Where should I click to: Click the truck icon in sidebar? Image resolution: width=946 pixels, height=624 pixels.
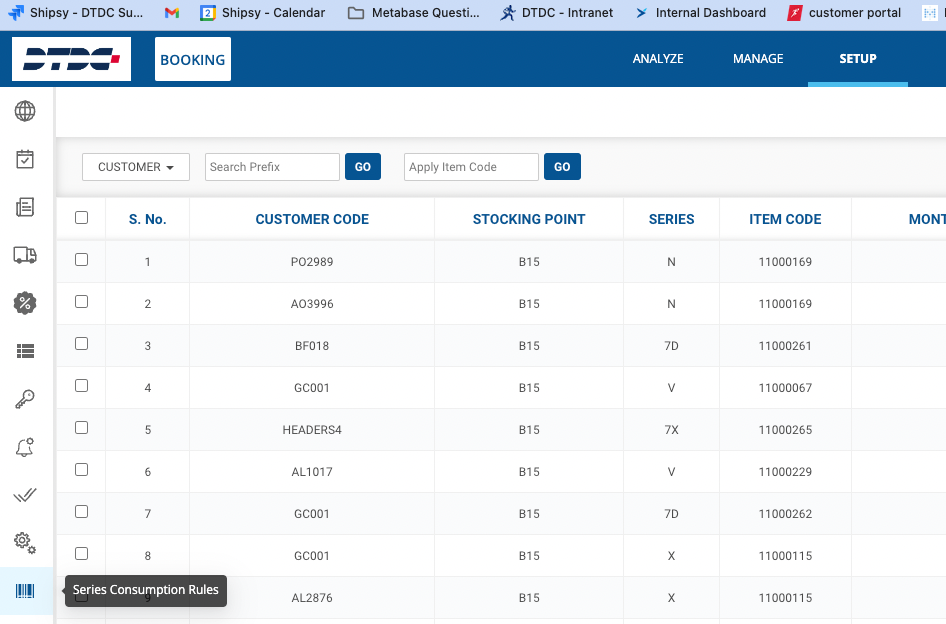point(25,255)
